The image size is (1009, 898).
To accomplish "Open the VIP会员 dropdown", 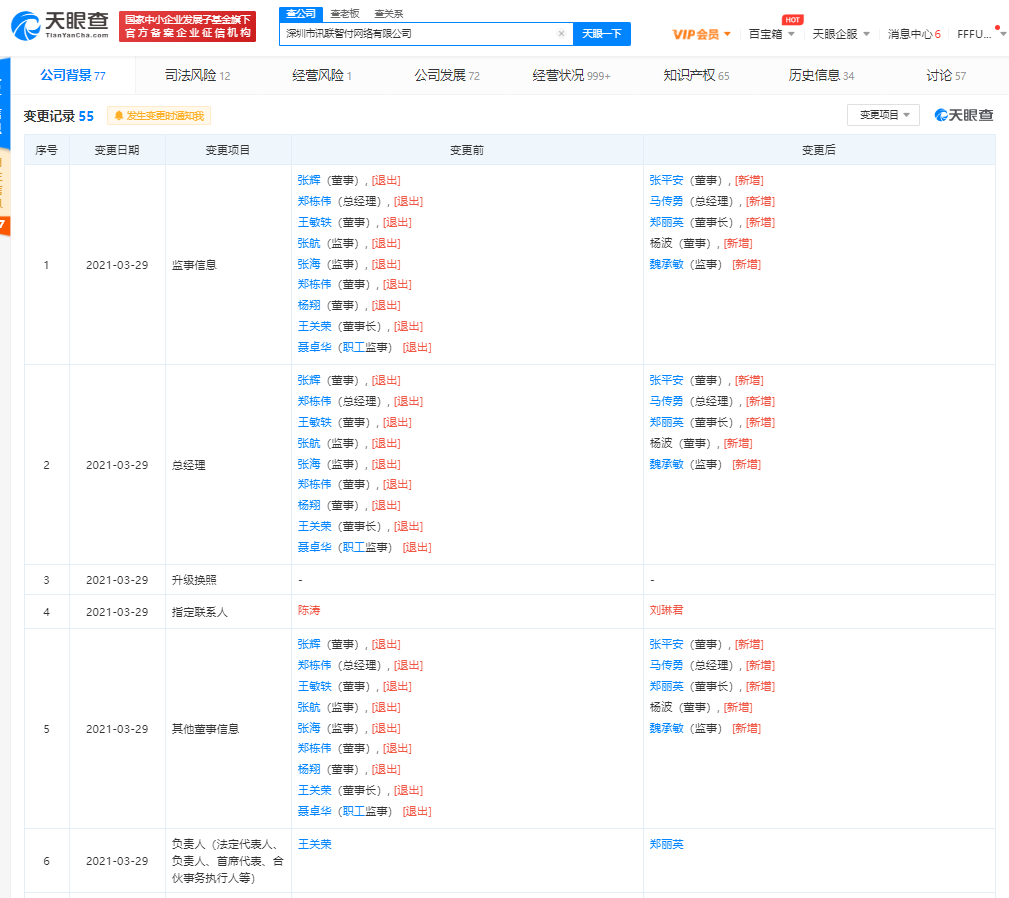I will click(701, 34).
